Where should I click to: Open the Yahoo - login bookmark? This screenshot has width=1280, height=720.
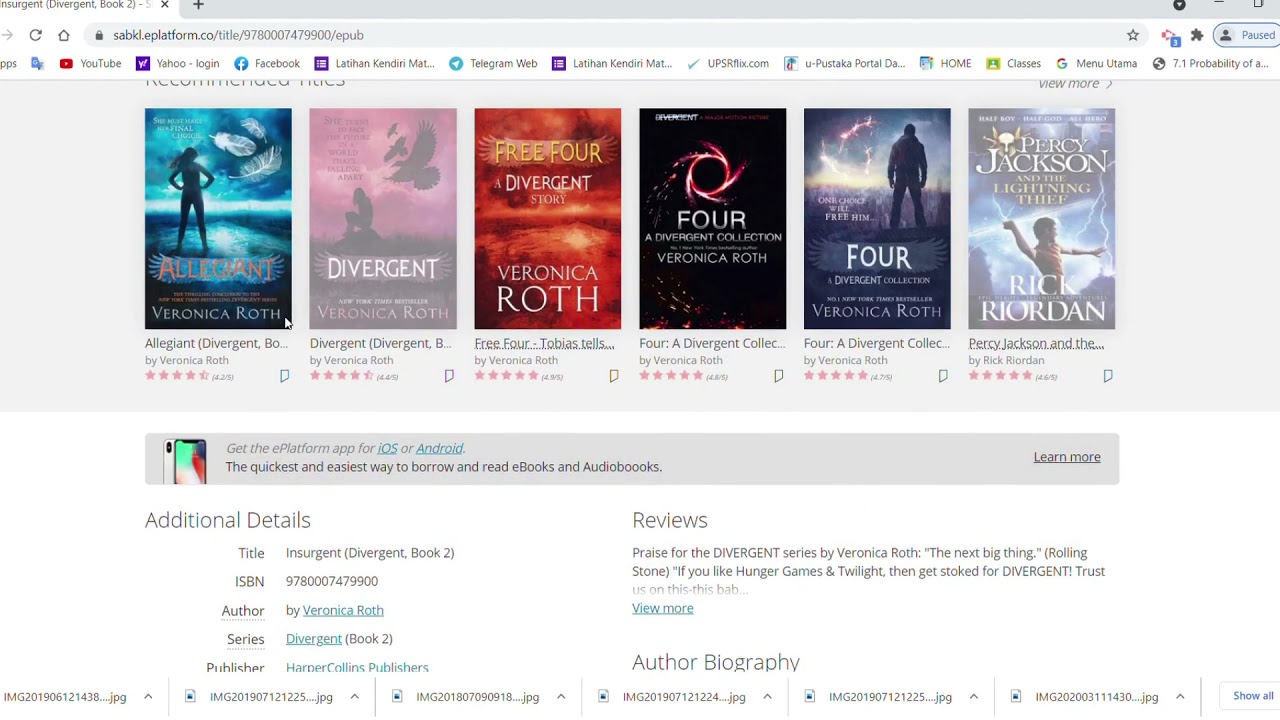177,63
